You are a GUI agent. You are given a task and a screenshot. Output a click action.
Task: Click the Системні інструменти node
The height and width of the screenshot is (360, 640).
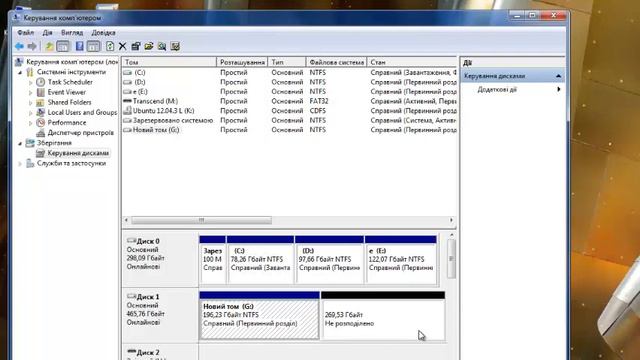click(x=71, y=72)
